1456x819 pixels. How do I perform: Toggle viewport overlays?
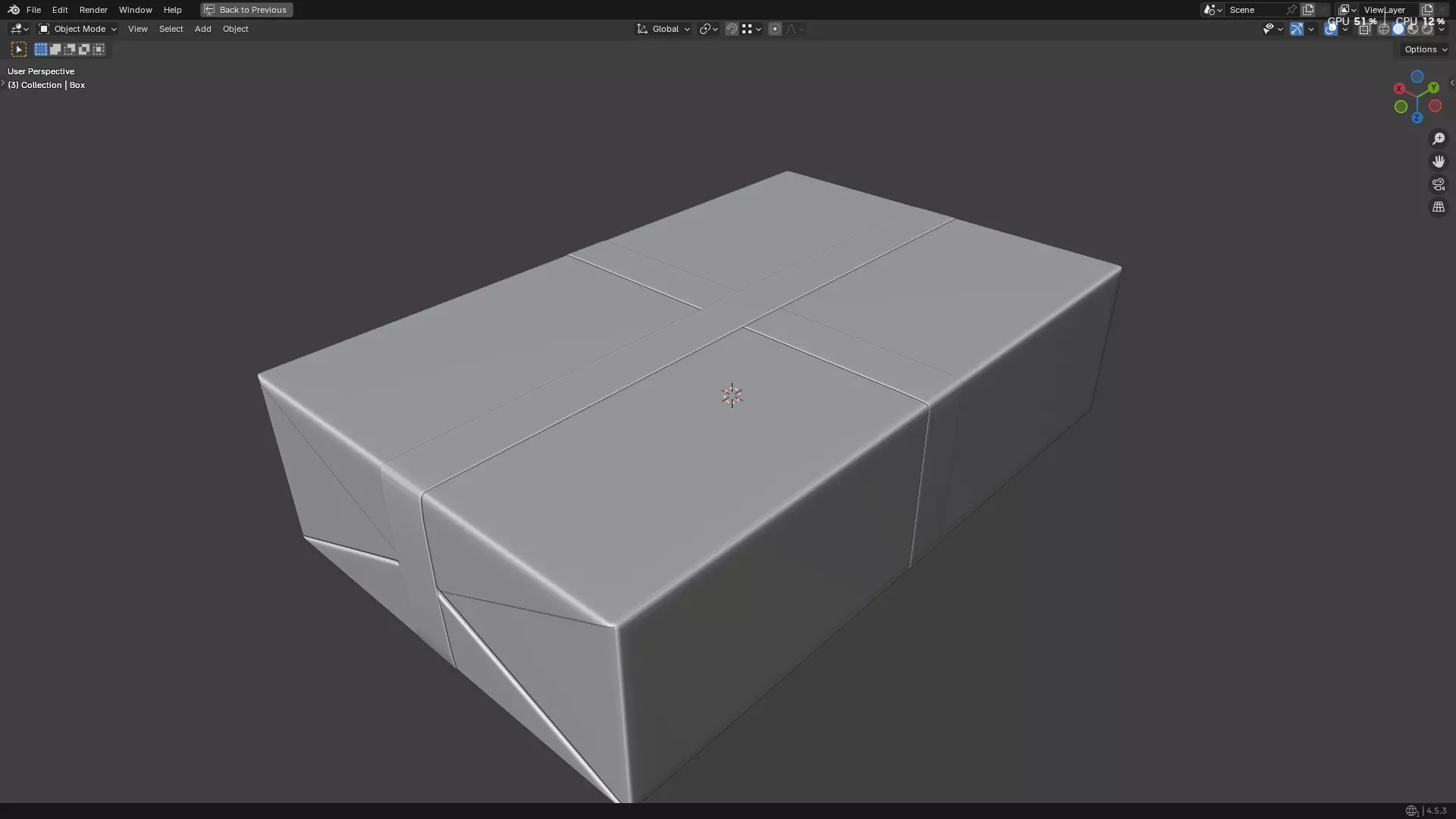[1330, 29]
